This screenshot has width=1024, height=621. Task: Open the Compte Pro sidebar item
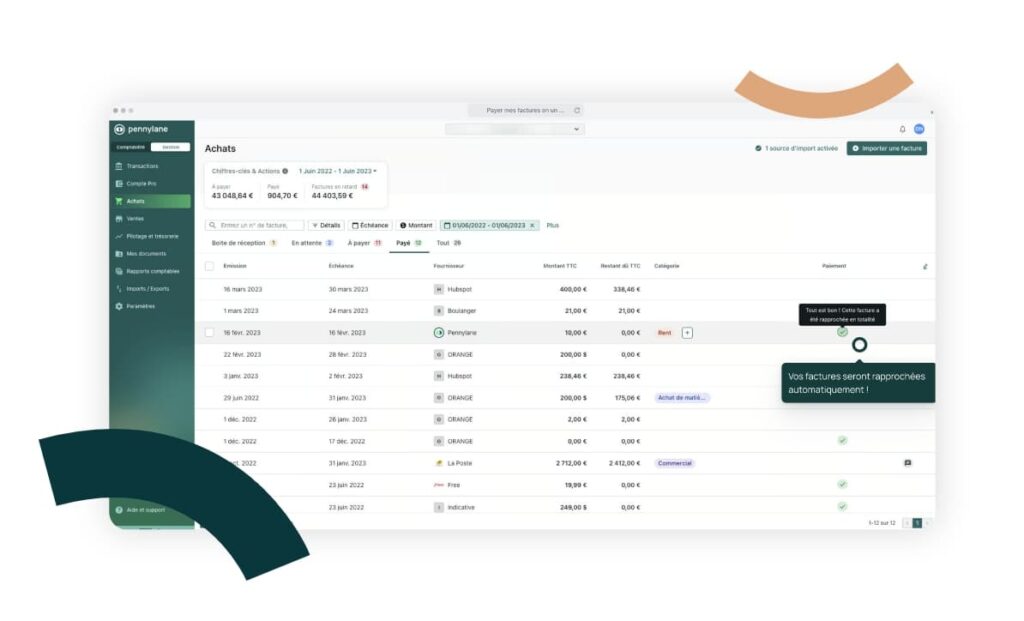point(140,184)
